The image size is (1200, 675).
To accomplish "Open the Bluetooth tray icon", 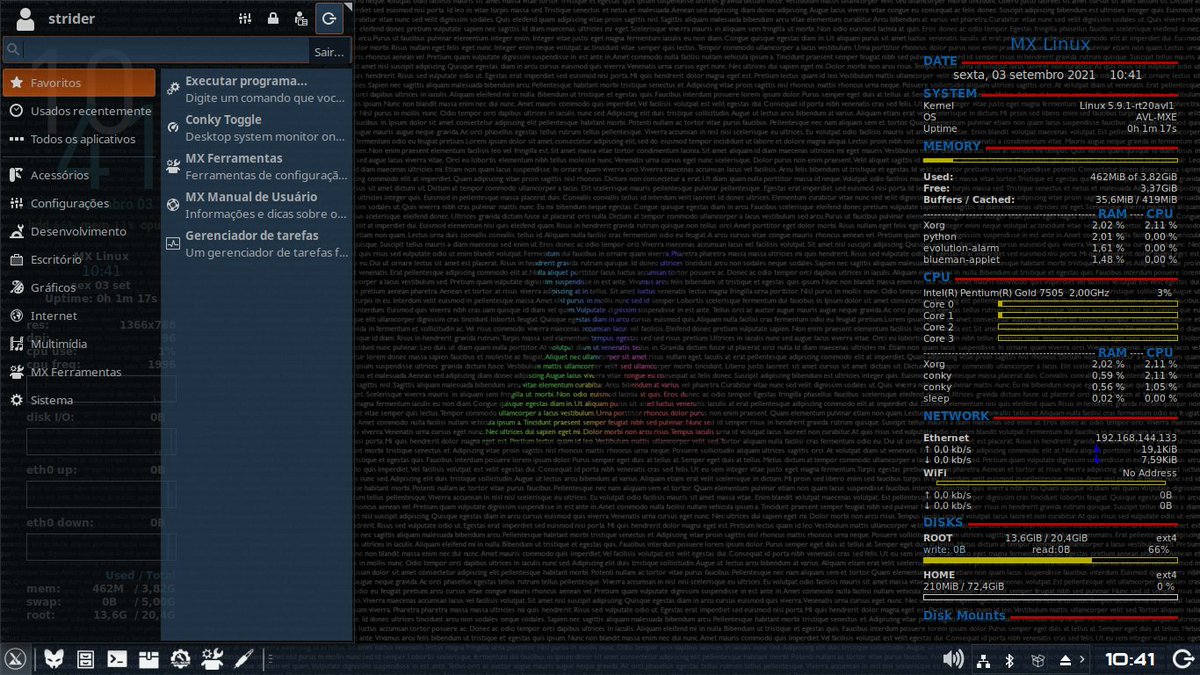I will (1010, 660).
